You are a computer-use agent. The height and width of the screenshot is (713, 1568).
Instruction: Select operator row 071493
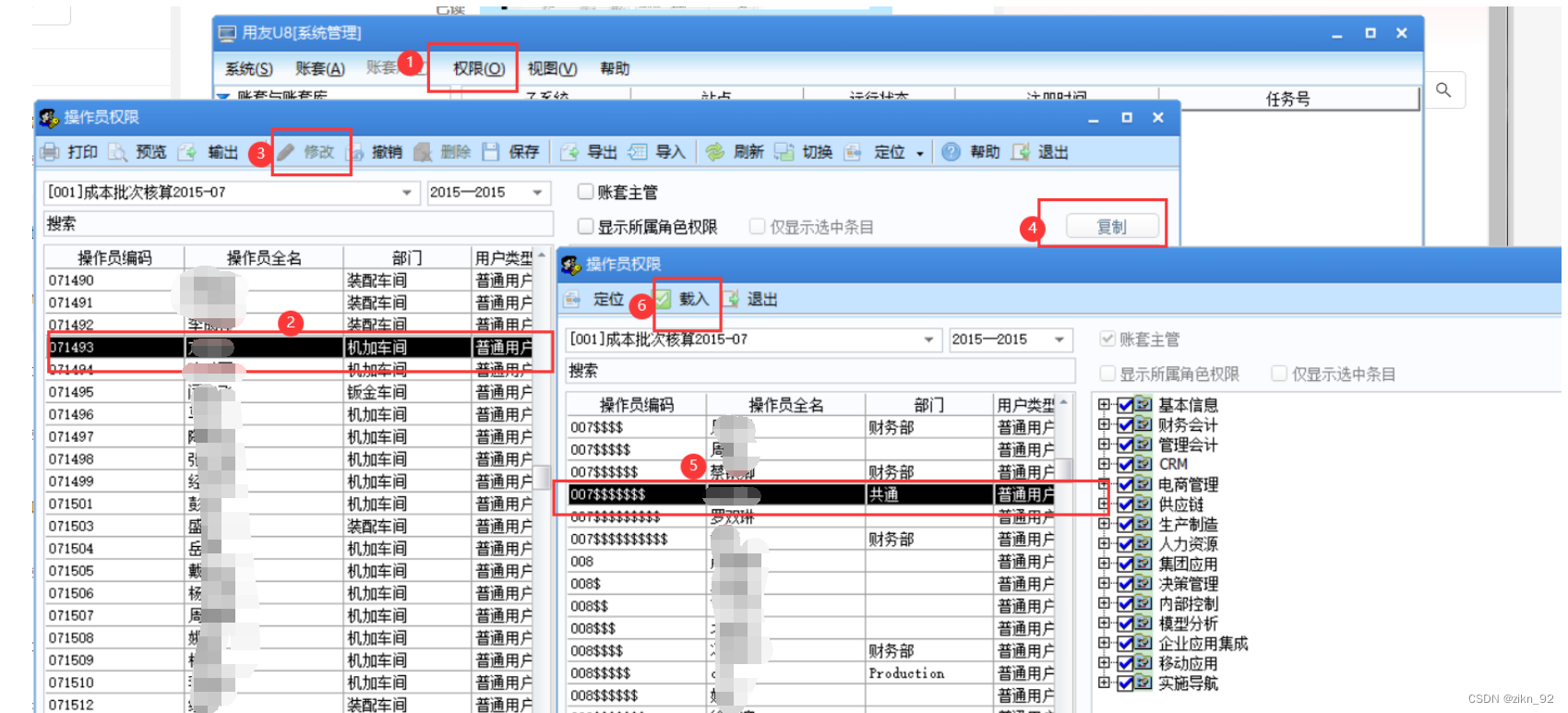(290, 347)
